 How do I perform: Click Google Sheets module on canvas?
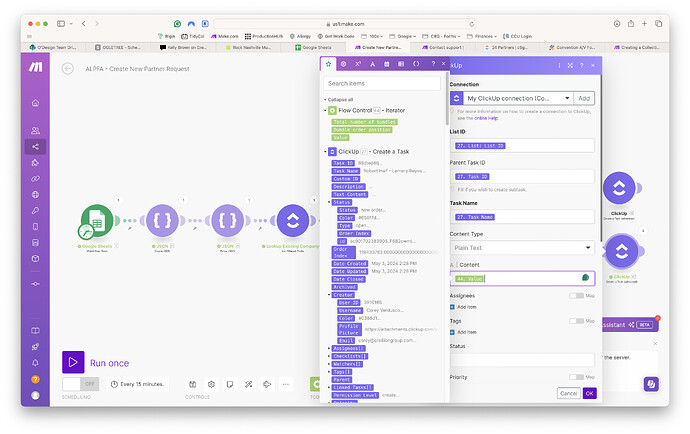[x=97, y=220]
